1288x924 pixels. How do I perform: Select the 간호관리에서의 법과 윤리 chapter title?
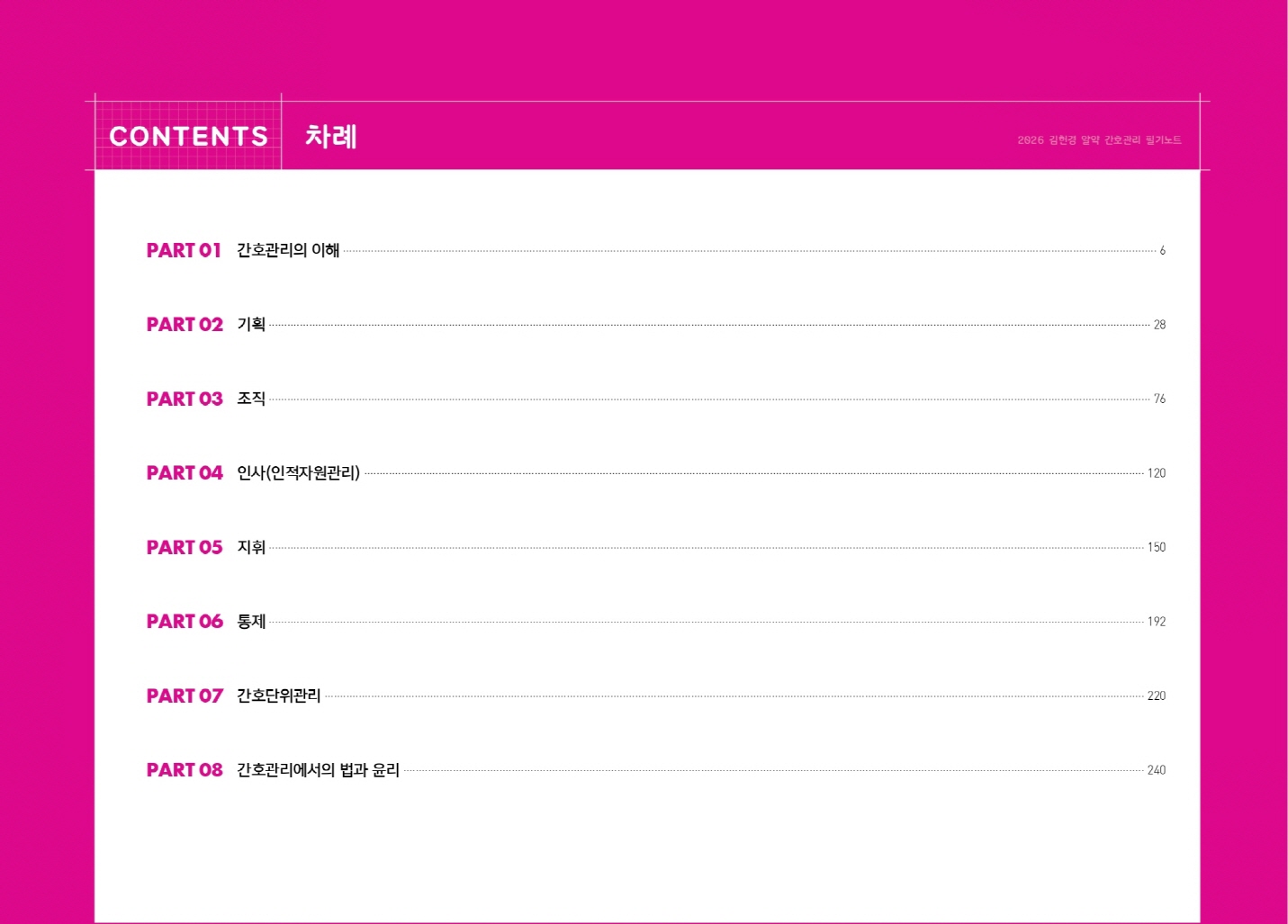(318, 770)
